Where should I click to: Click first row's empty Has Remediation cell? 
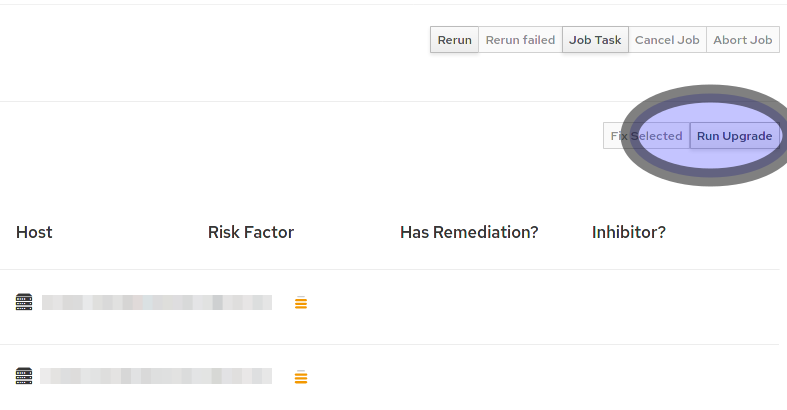tap(469, 303)
